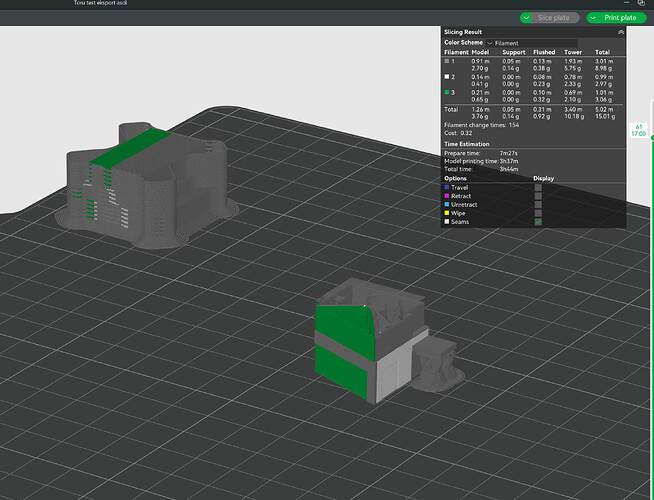Click the Slice plate button
Screen dimensions: 654x500
point(554,18)
